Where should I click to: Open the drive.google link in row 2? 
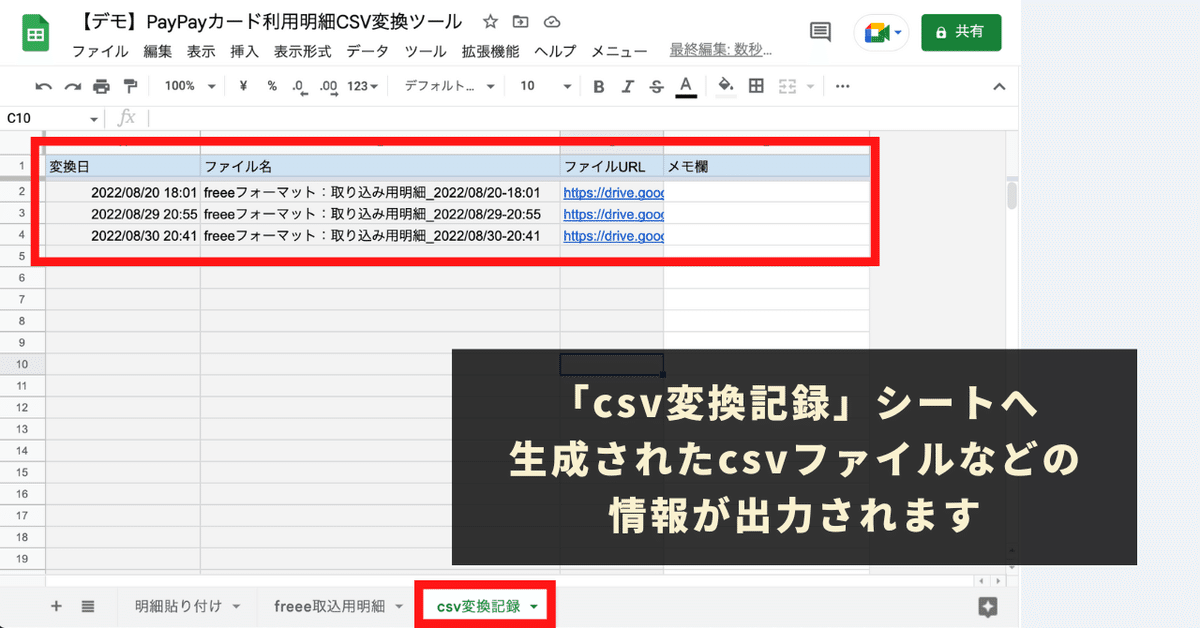point(612,193)
